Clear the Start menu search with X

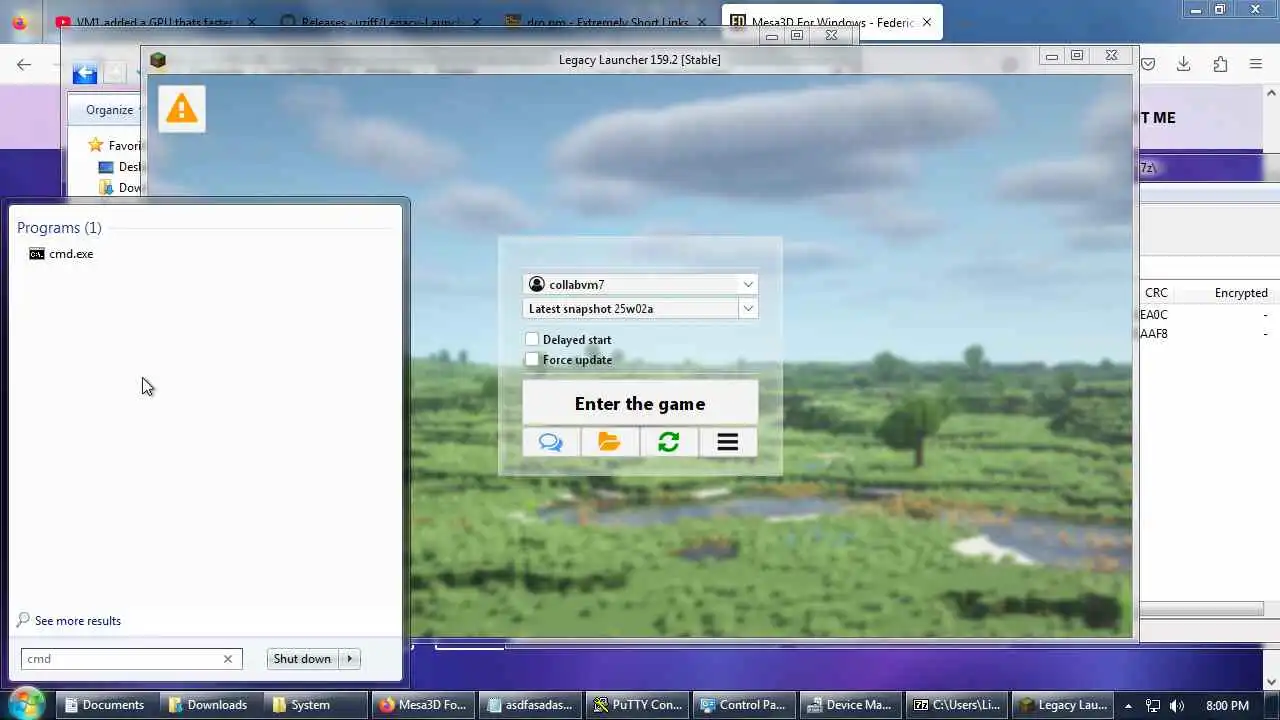click(x=228, y=659)
